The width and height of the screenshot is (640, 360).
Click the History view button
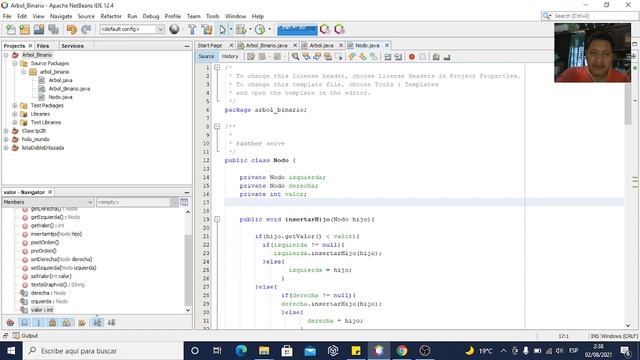[x=230, y=56]
